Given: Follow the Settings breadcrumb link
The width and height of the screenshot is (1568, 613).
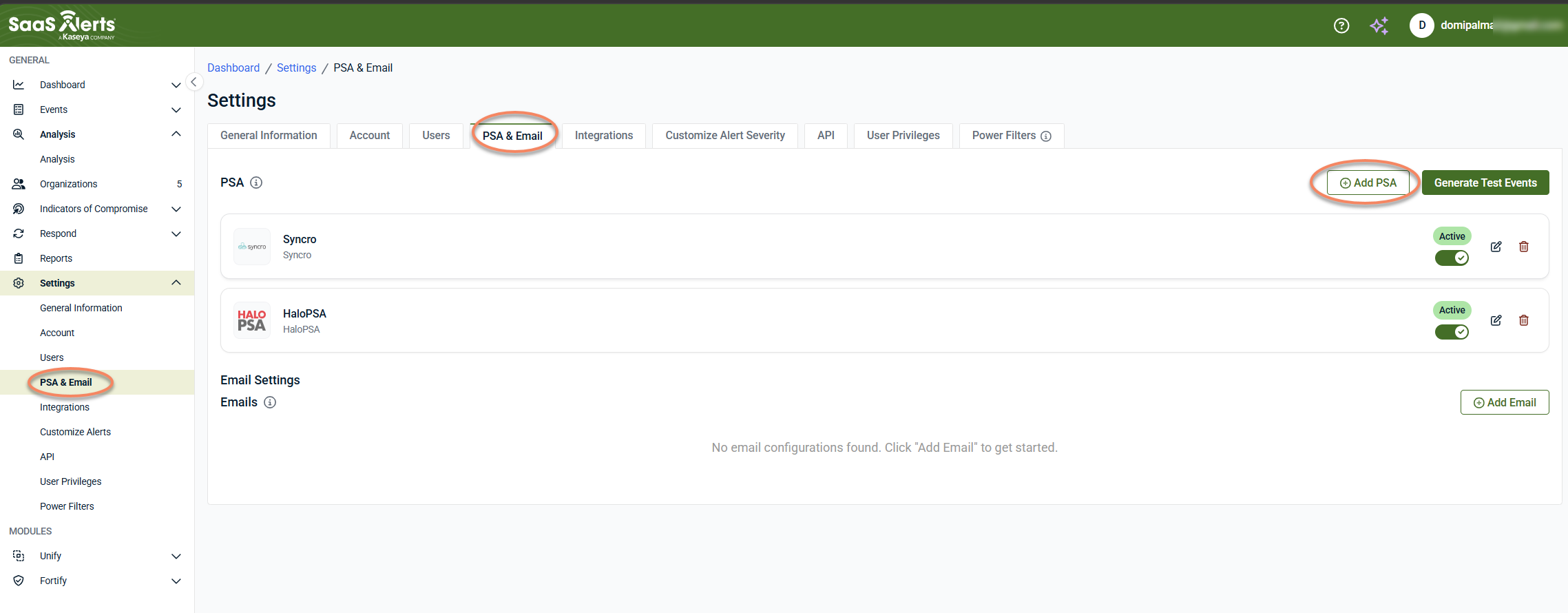Looking at the screenshot, I should (297, 67).
